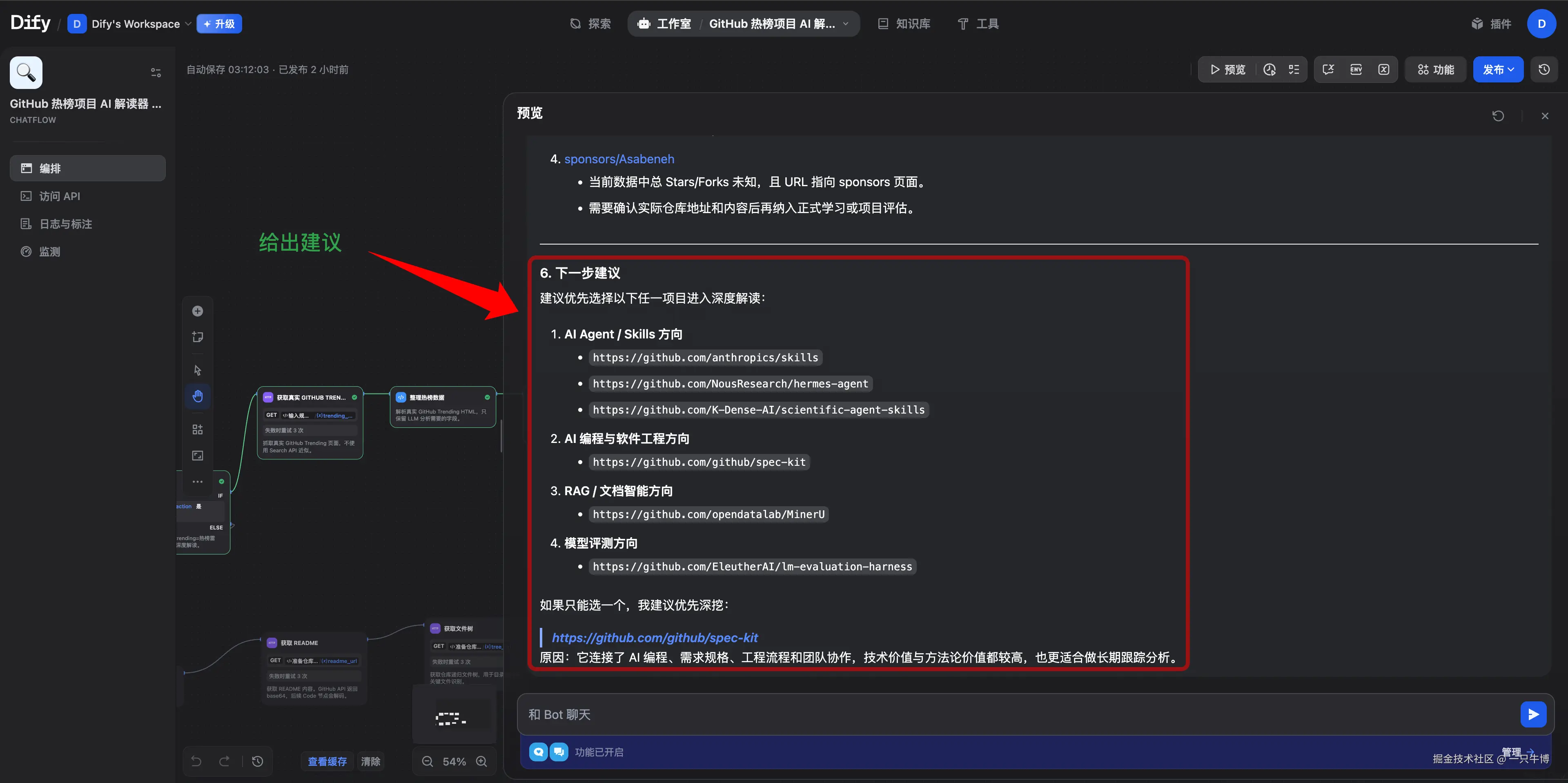Select the 整理热榜数据 code node

[443, 407]
